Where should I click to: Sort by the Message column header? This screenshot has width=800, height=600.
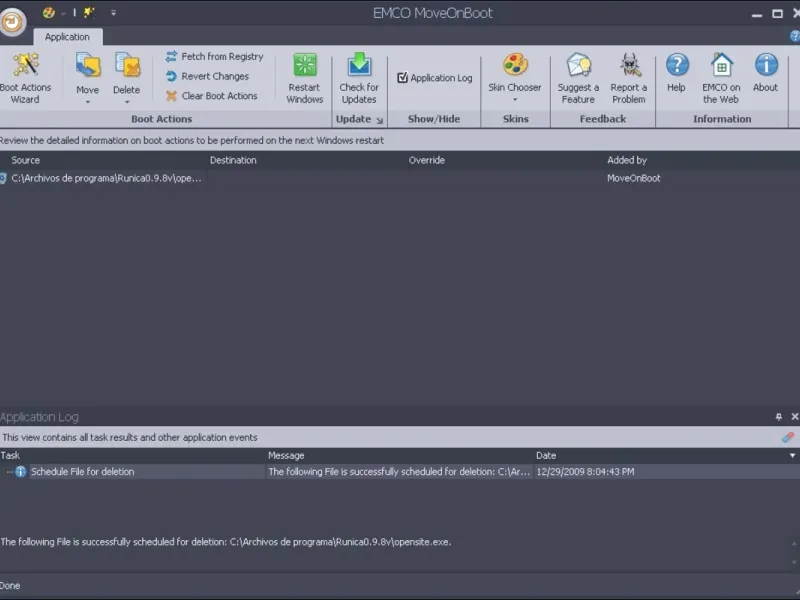[286, 455]
